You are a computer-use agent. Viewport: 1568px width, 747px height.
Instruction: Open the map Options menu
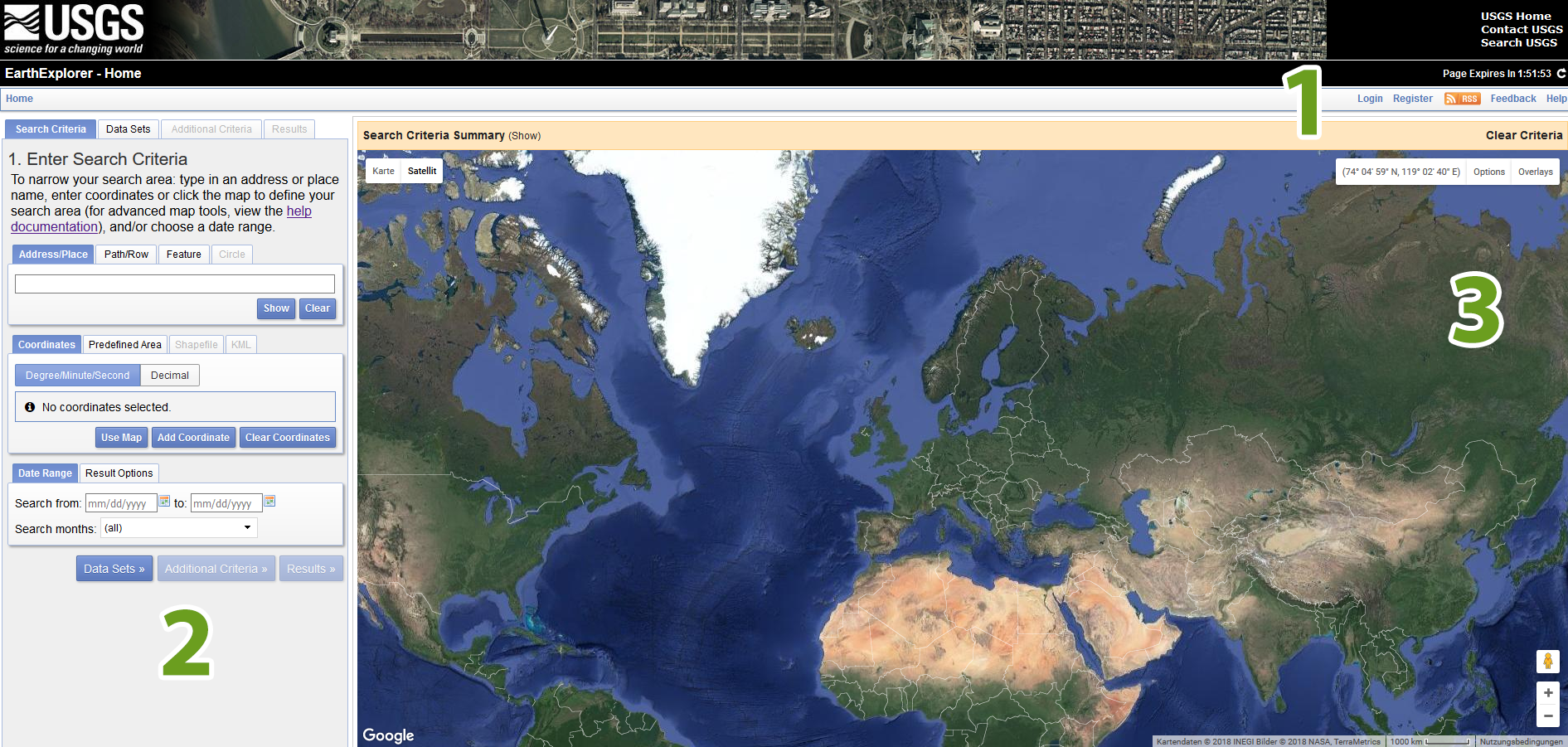click(1488, 172)
